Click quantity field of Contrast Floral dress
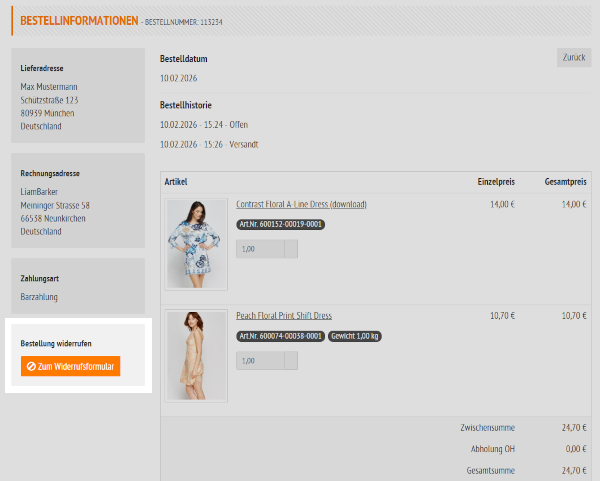600x481 pixels. pos(260,249)
